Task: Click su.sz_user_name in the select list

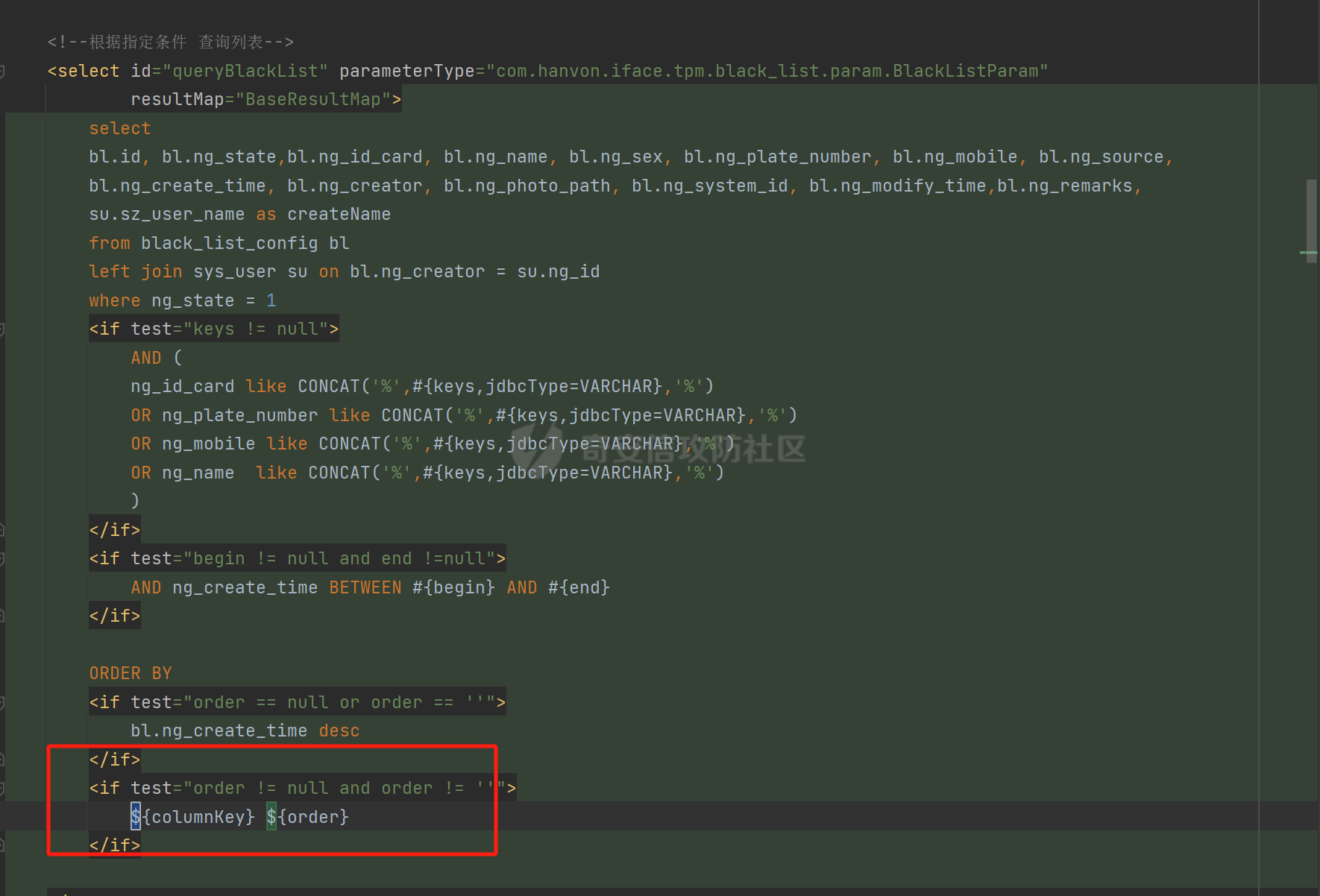Action: (x=167, y=214)
